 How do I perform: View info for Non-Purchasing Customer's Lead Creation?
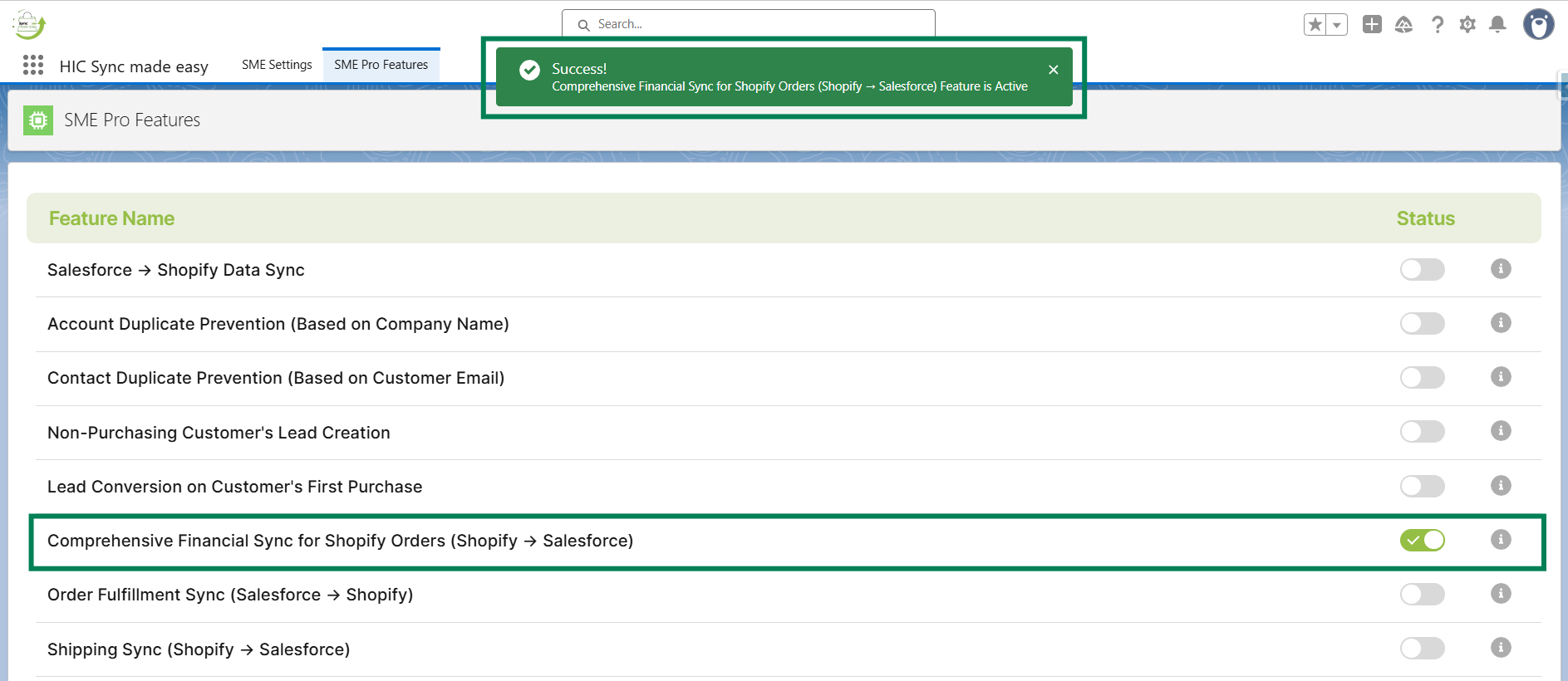tap(1501, 430)
